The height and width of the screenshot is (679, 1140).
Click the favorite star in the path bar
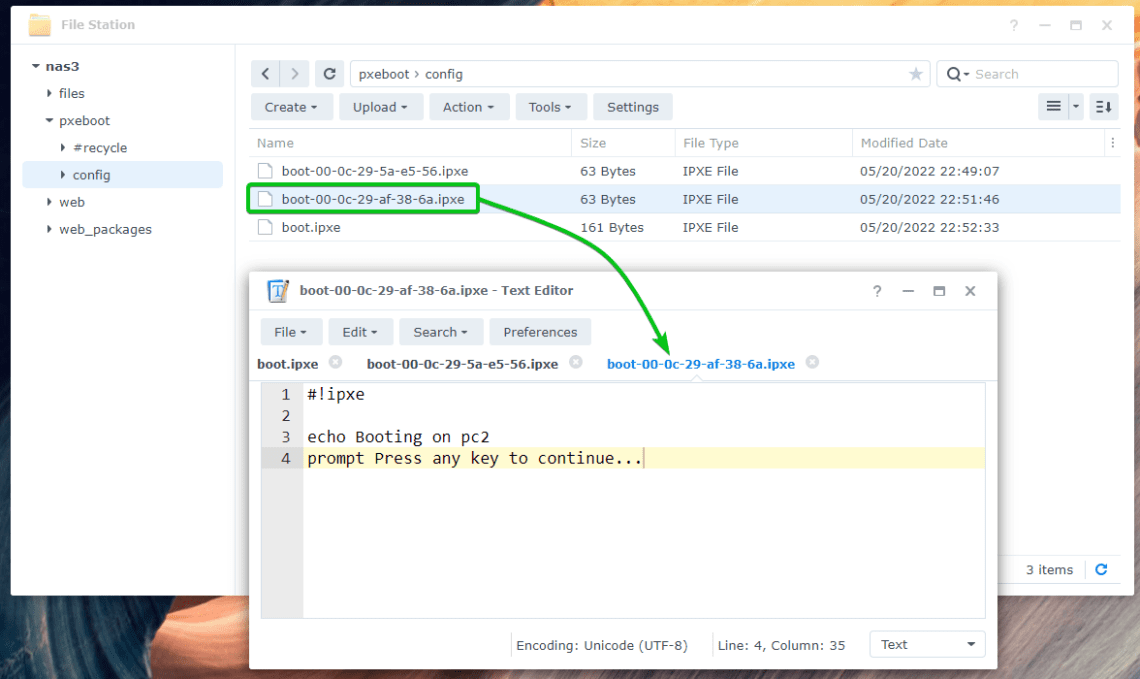point(916,73)
